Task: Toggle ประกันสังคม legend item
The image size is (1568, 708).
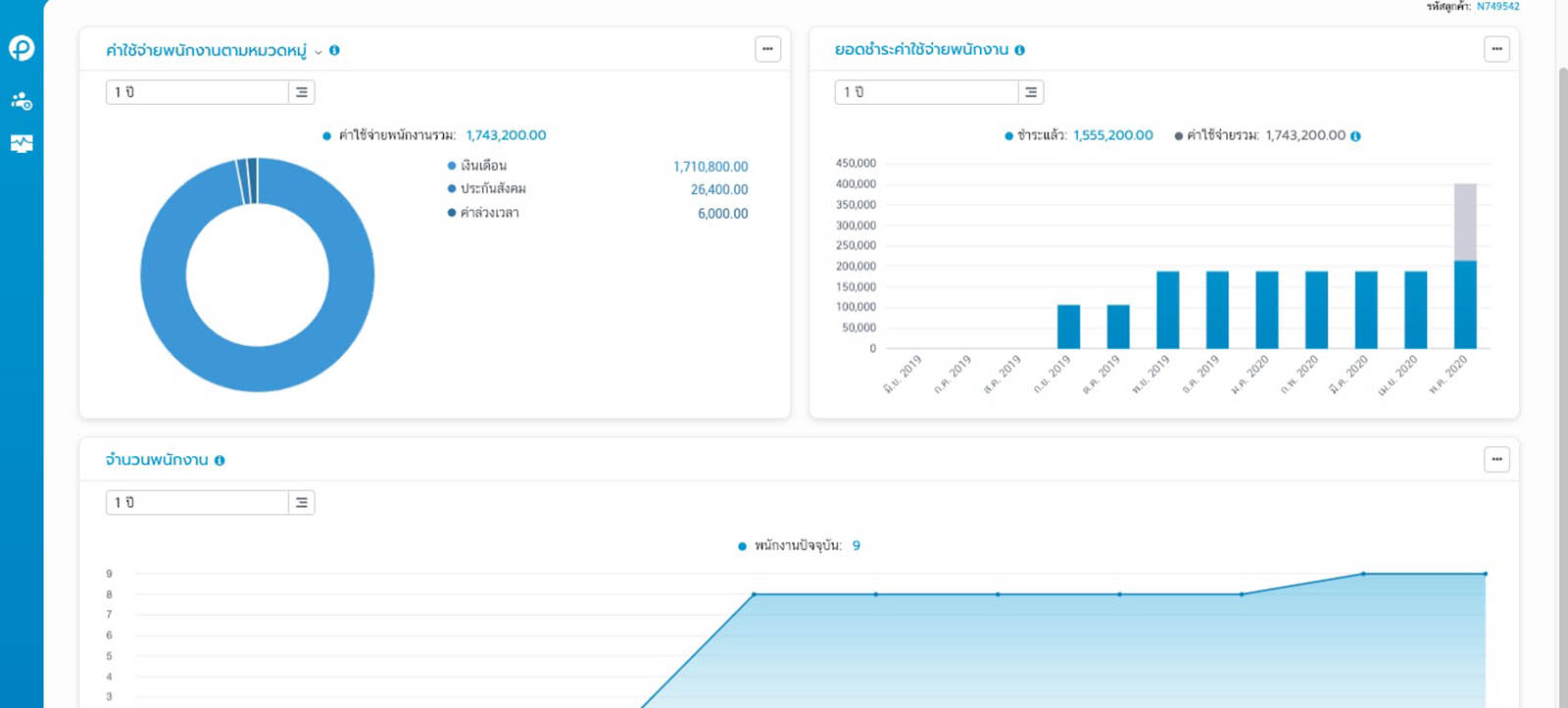Action: tap(487, 188)
